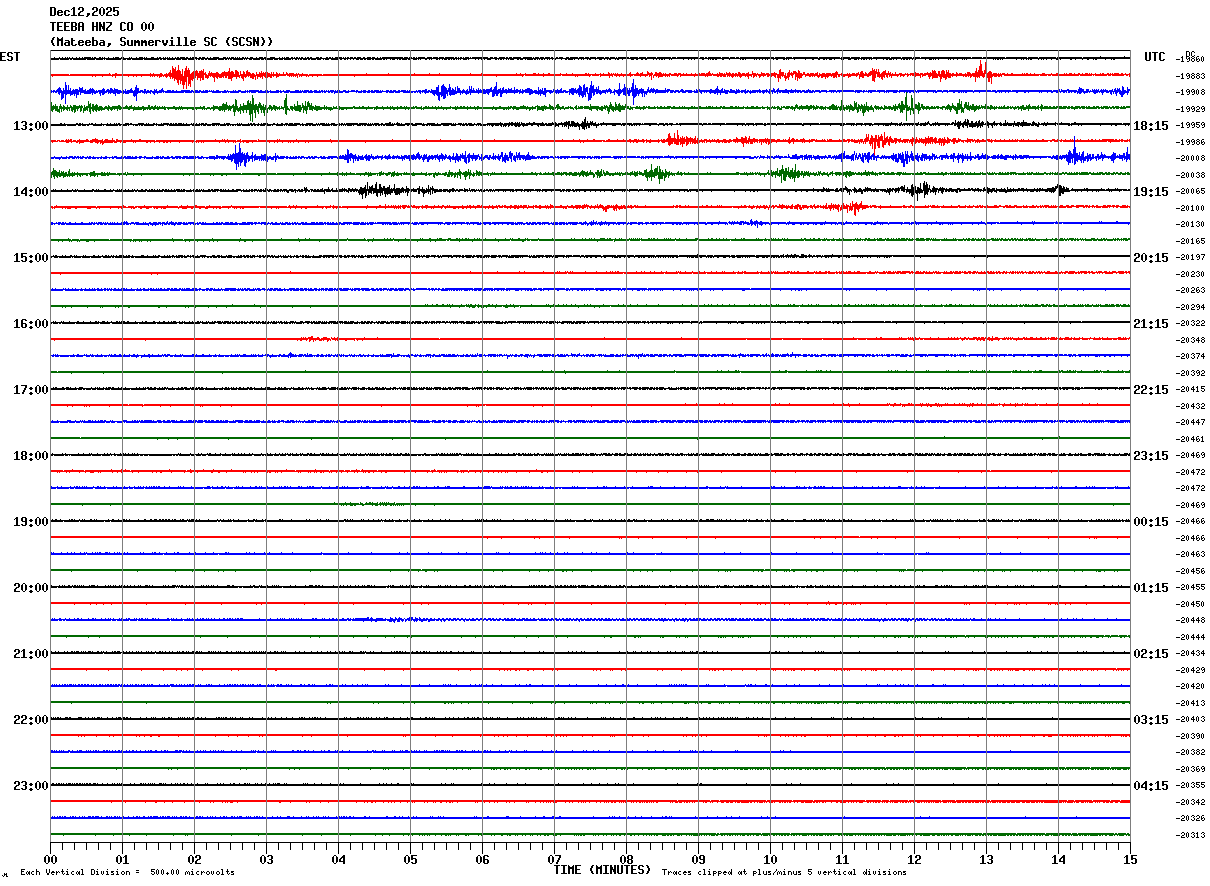Image resolution: width=1210 pixels, height=886 pixels.
Task: Click the 01:15 UTC time label
Action: (x=1151, y=588)
